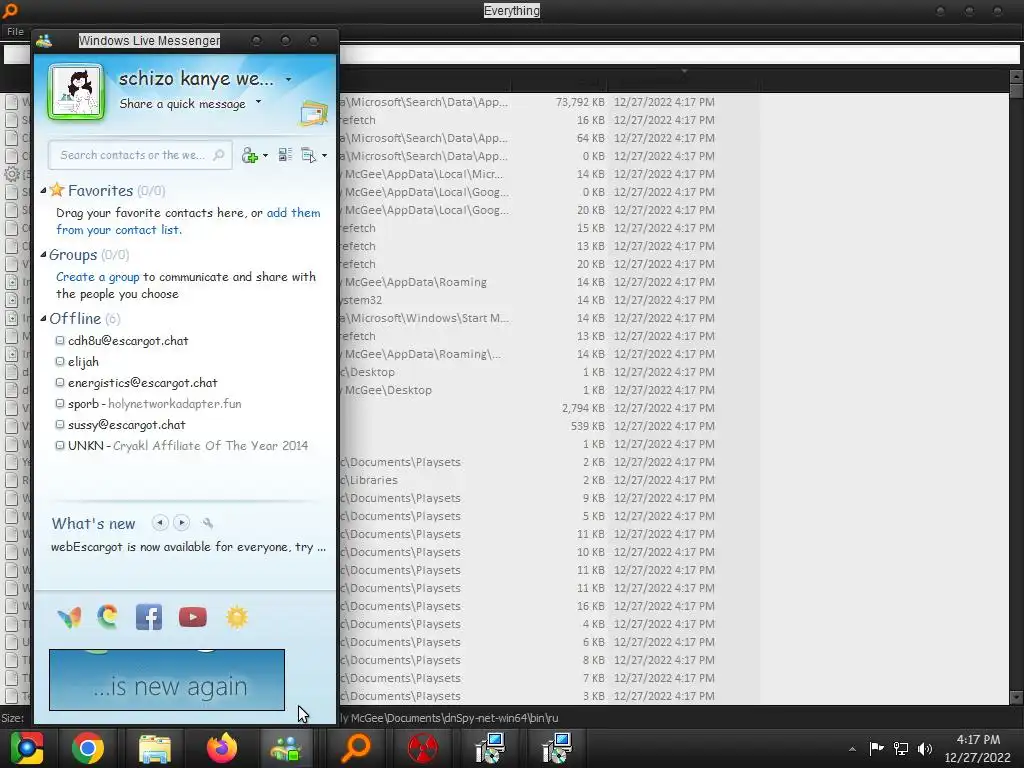This screenshot has height=768, width=1024.
Task: Click the second installer taskbar icon
Action: pos(557,748)
